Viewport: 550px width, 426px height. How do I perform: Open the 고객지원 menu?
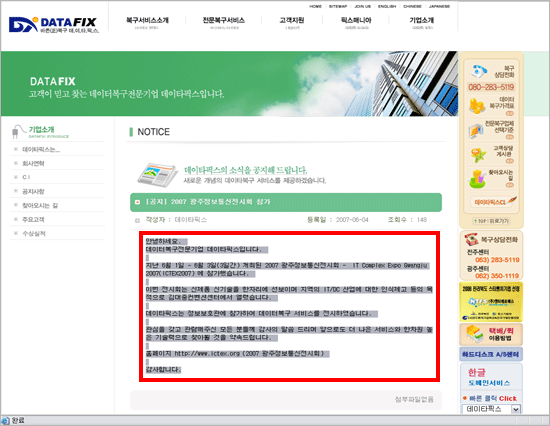click(292, 20)
